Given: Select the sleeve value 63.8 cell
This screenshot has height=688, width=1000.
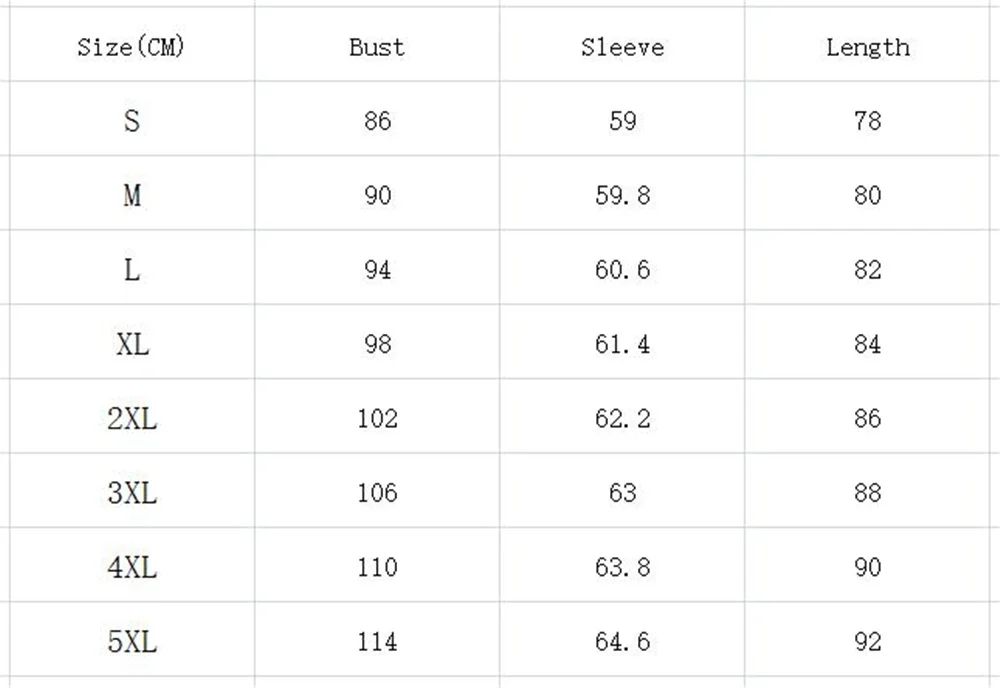Looking at the screenshot, I should [x=622, y=567].
